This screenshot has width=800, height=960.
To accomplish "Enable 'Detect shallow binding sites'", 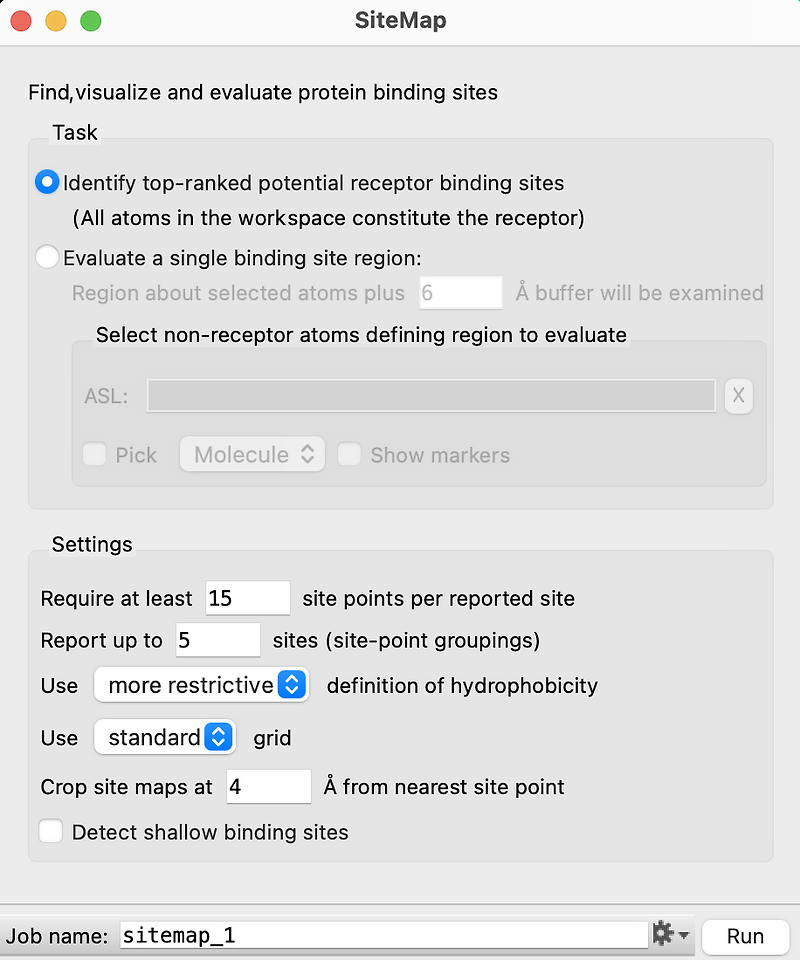I will [x=51, y=831].
